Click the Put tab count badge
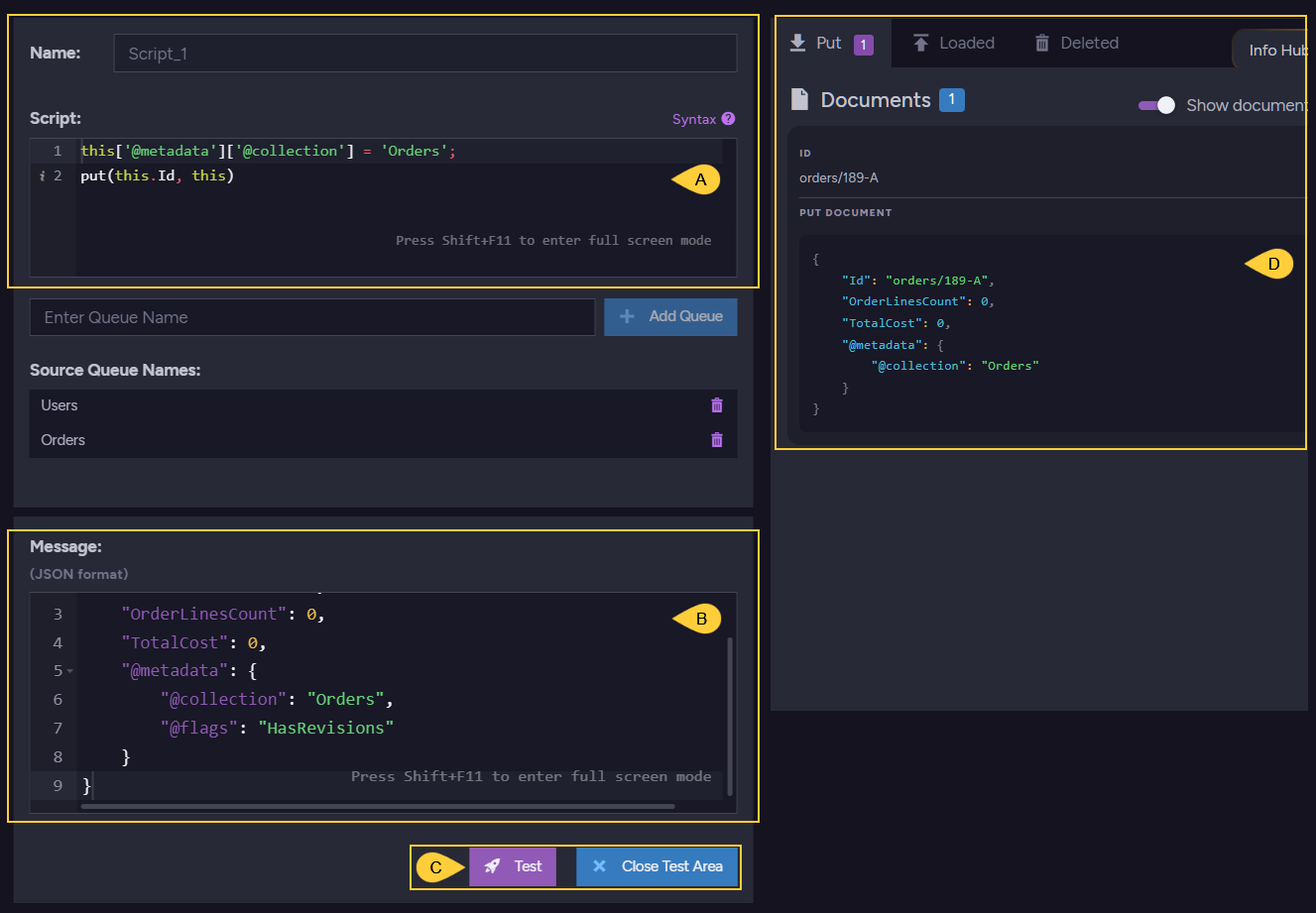The height and width of the screenshot is (913, 1316). coord(864,45)
